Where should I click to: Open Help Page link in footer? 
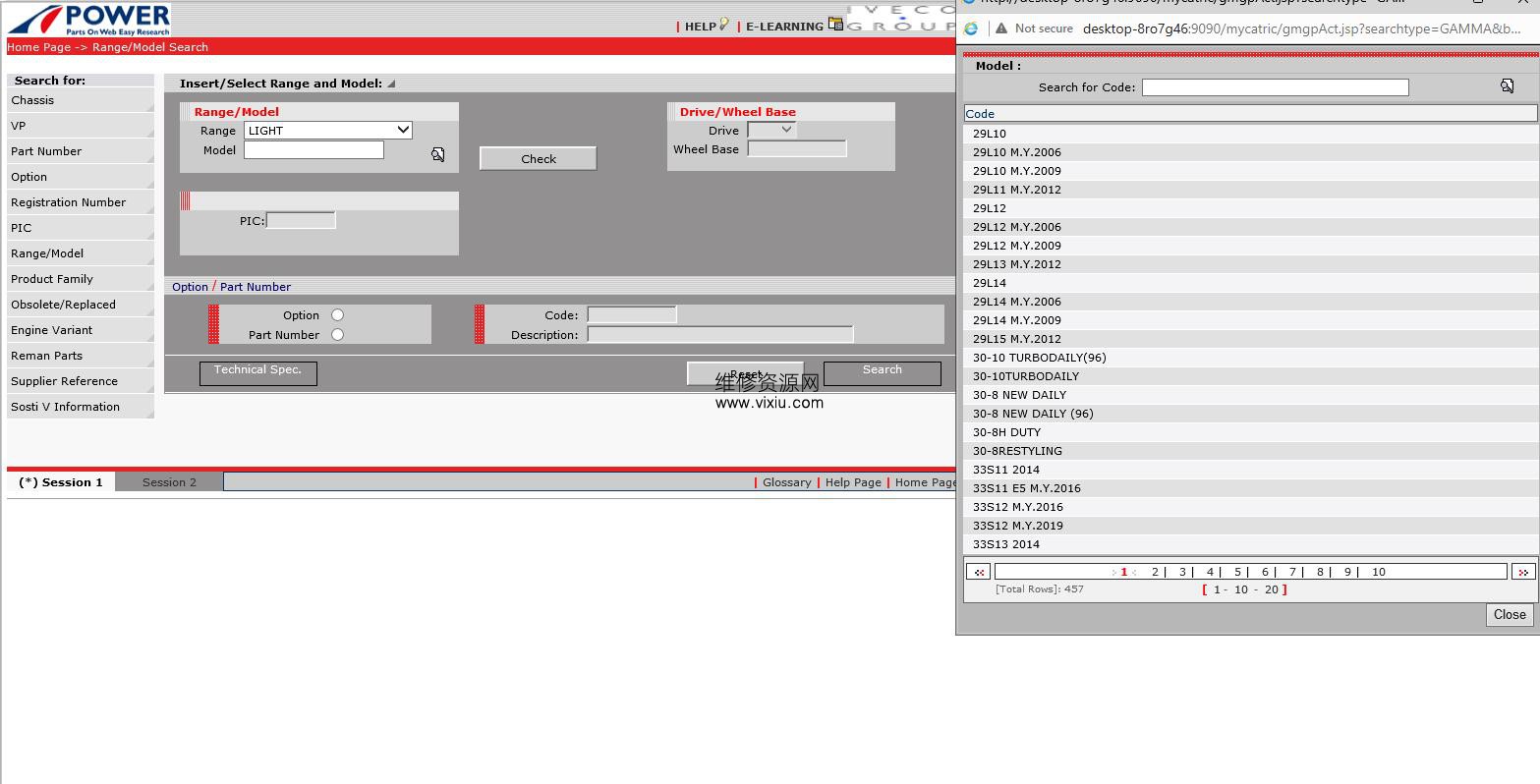[853, 482]
